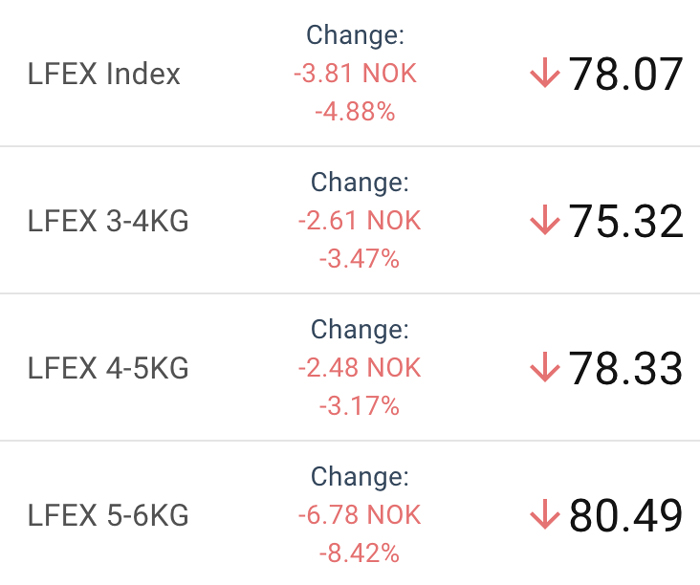The height and width of the screenshot is (585, 700).
Task: Click the -2.48 NOK change figure
Action: (360, 368)
